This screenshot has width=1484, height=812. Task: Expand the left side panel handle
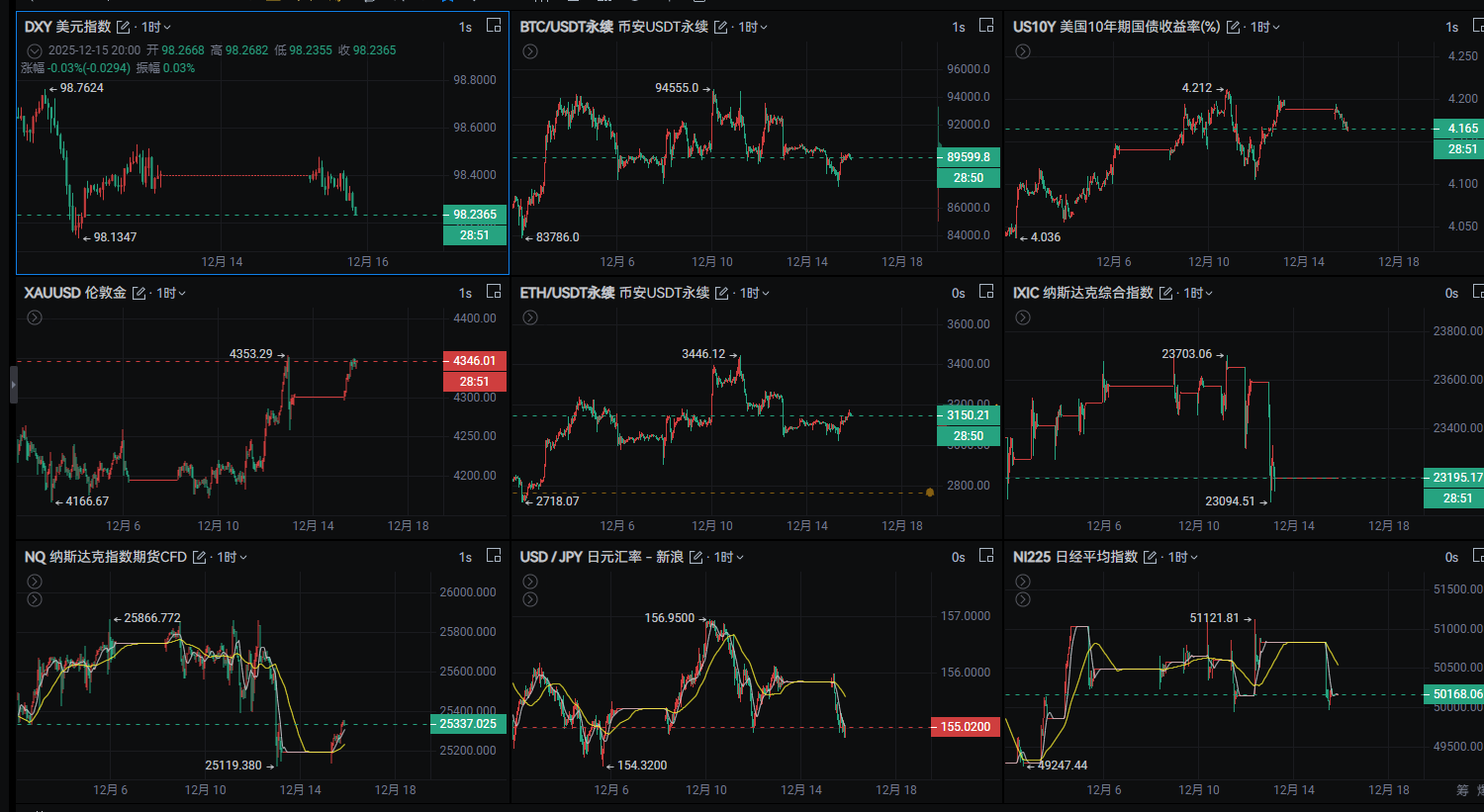(x=13, y=384)
